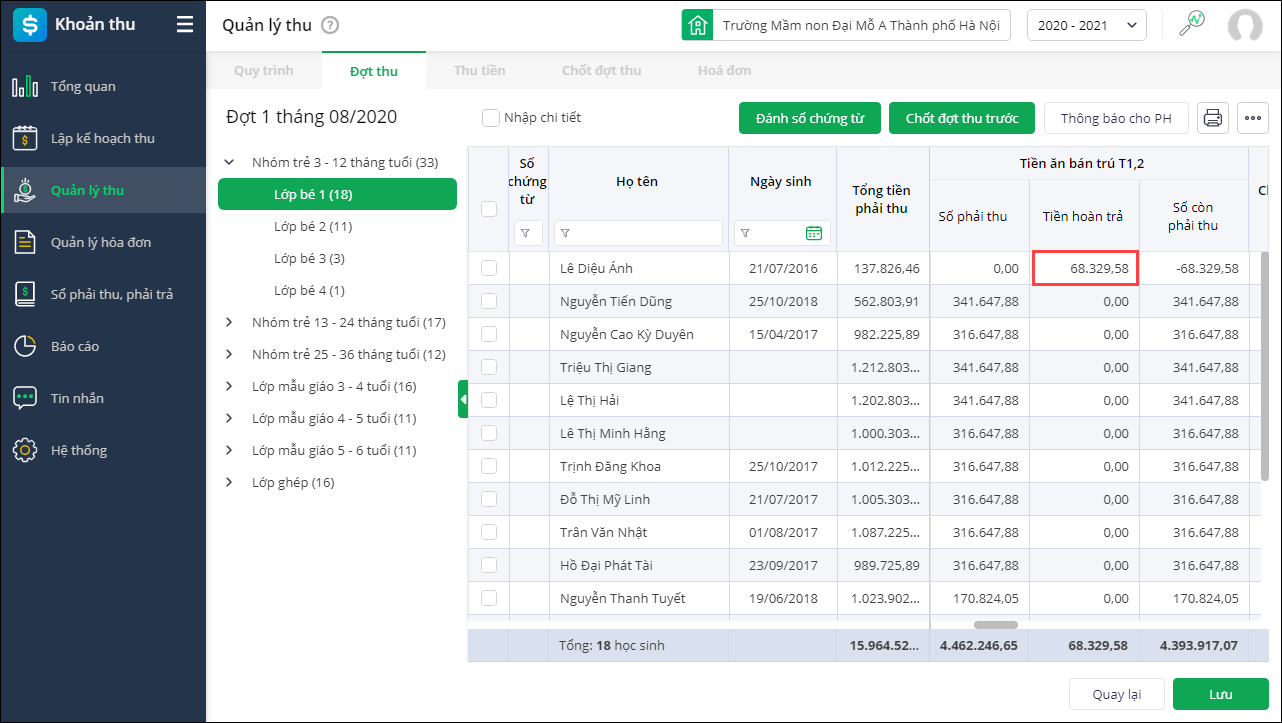This screenshot has height=723, width=1282.
Task: Open Báo cáo from the sidebar
Action: (x=75, y=347)
